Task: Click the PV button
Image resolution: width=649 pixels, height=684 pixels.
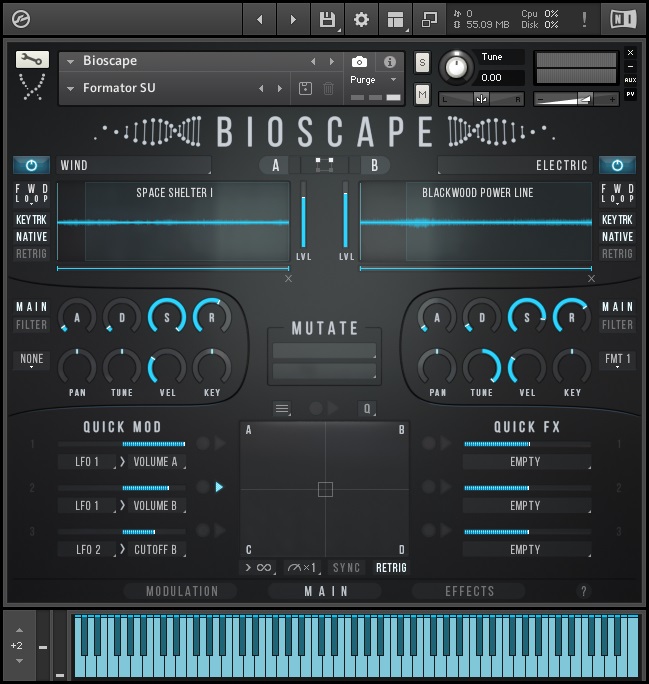Action: pos(630,94)
